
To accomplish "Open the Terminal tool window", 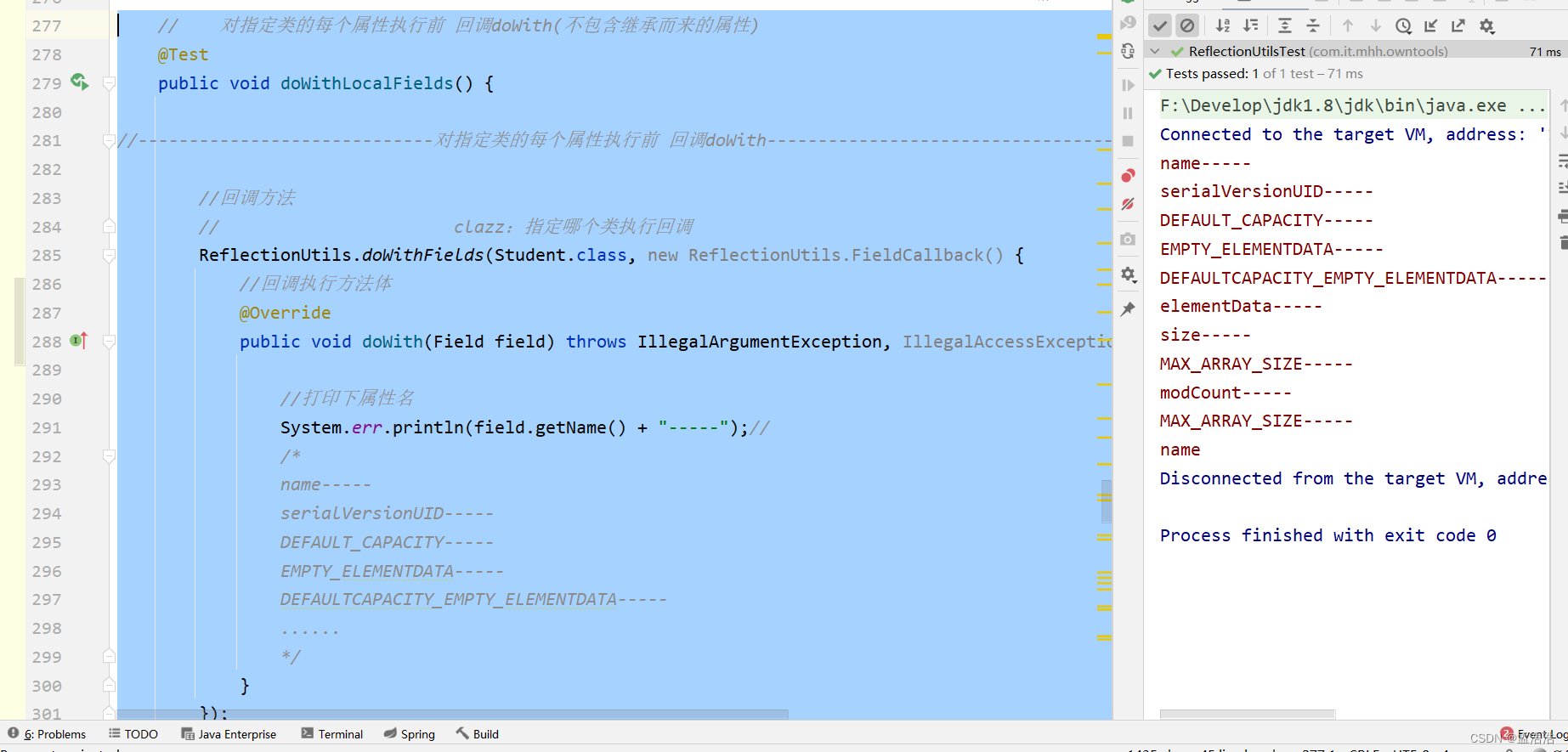I will tap(332, 734).
